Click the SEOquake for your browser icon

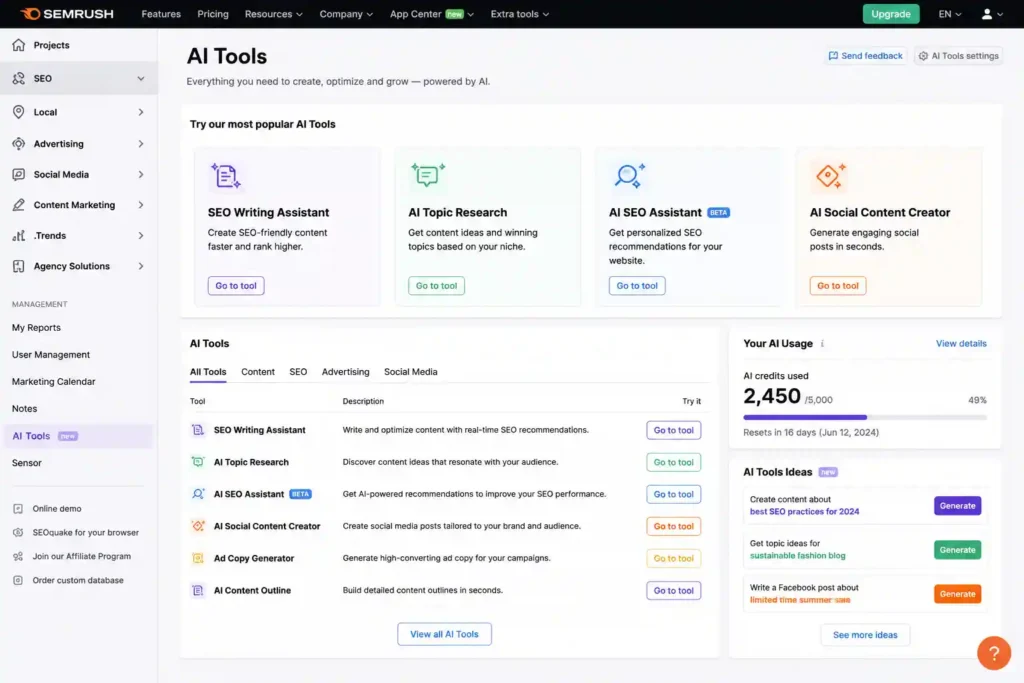tap(18, 532)
